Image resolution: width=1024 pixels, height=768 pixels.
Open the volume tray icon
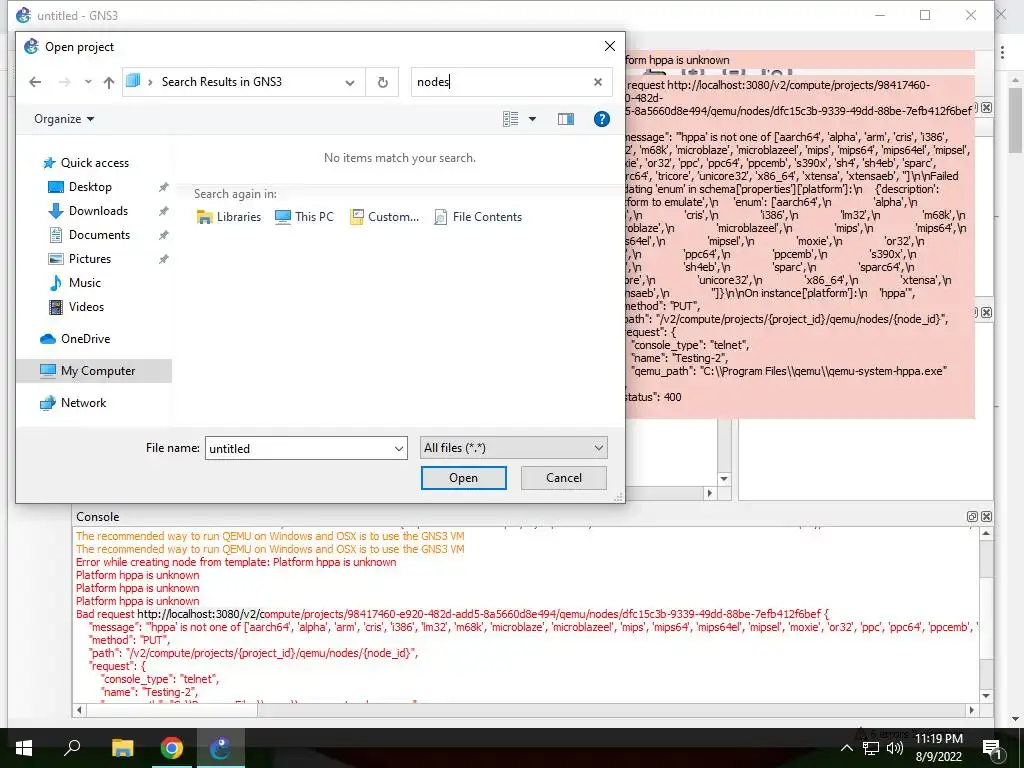tap(895, 748)
